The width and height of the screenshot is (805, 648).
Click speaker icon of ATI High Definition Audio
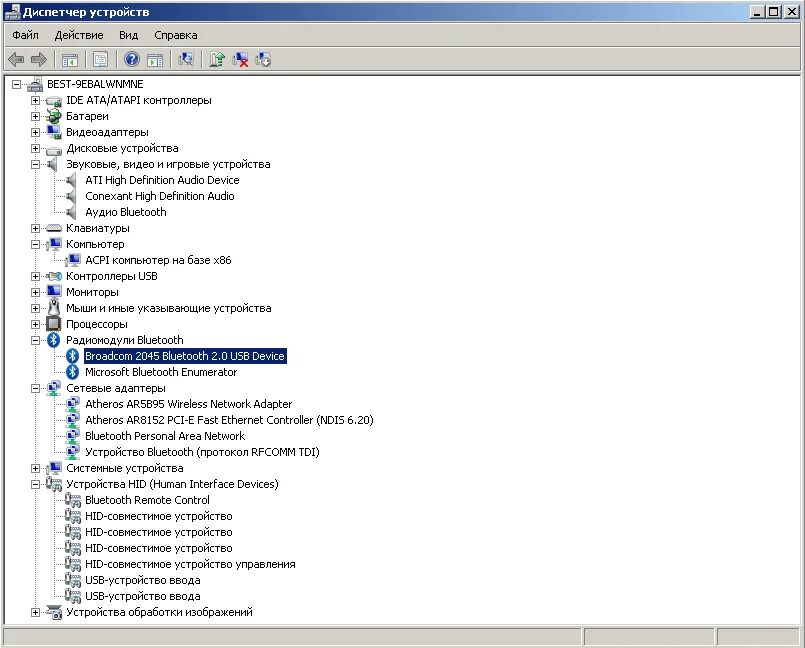click(71, 180)
